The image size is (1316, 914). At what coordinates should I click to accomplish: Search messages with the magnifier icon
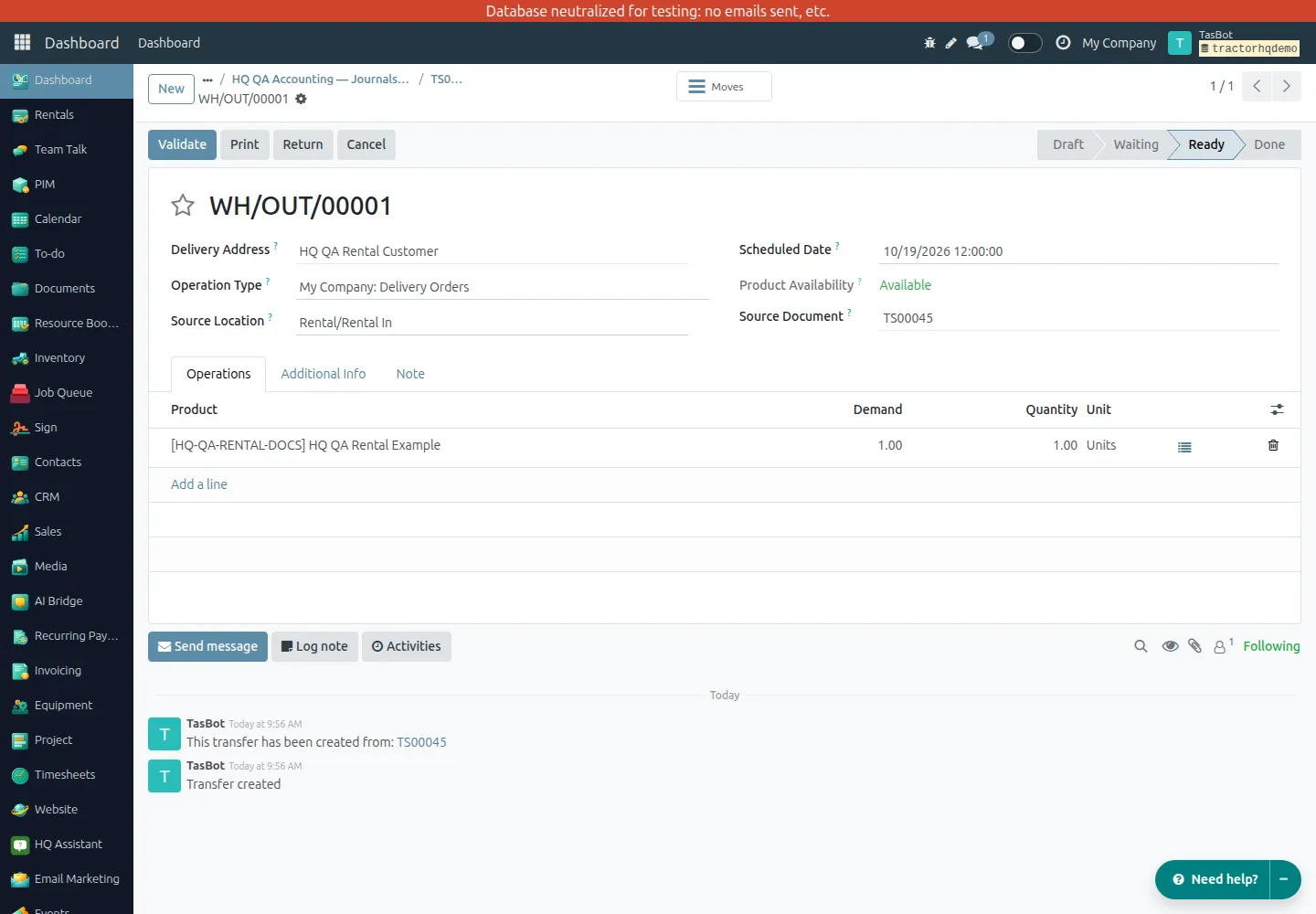pos(1141,646)
